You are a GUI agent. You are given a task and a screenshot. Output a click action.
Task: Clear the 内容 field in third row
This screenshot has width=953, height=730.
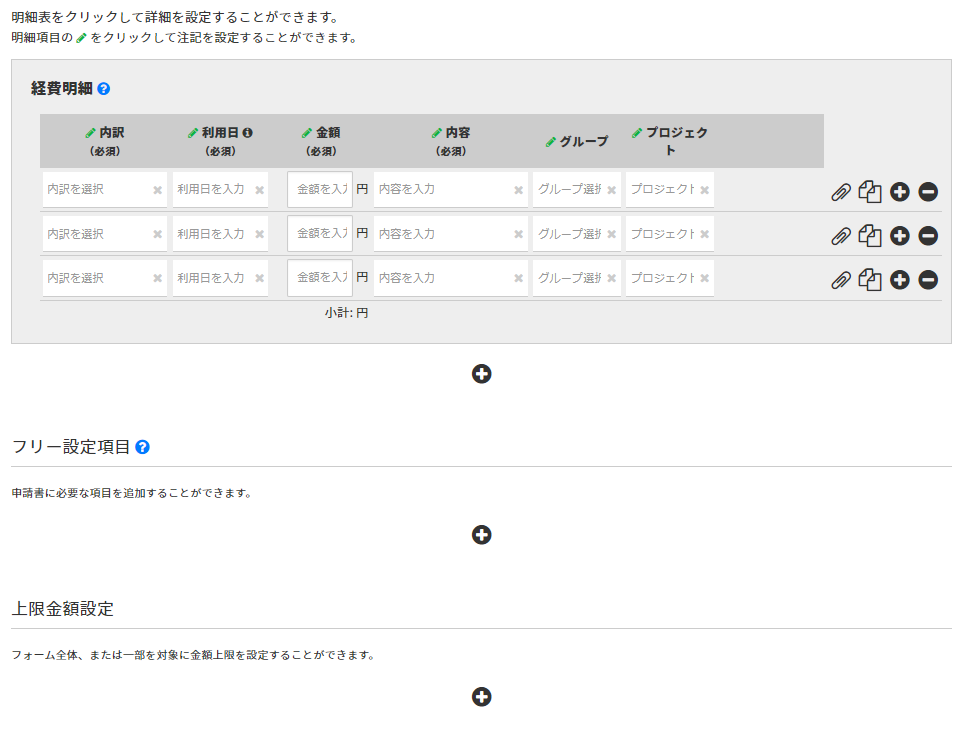pos(518,278)
